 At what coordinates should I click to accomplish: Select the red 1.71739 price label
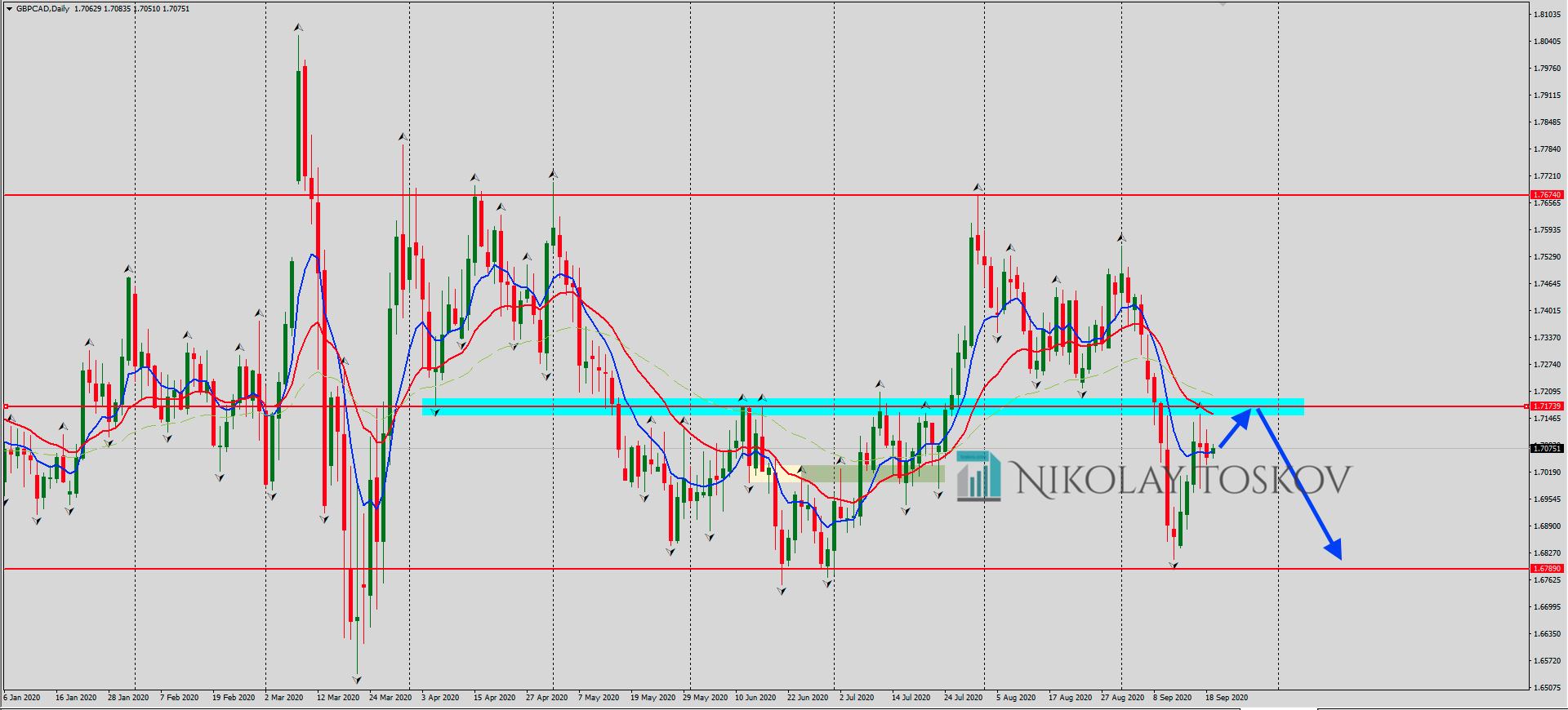[1547, 406]
